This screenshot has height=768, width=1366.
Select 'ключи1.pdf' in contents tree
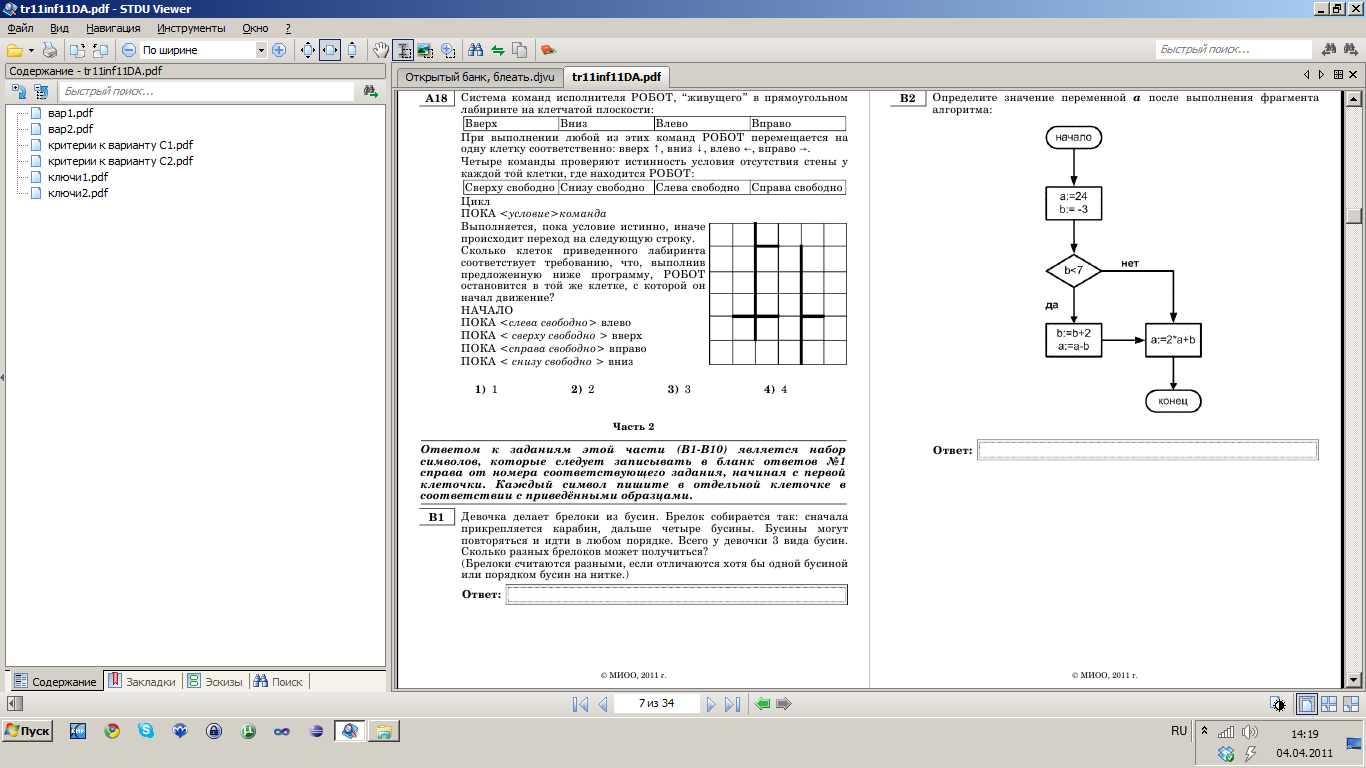77,177
